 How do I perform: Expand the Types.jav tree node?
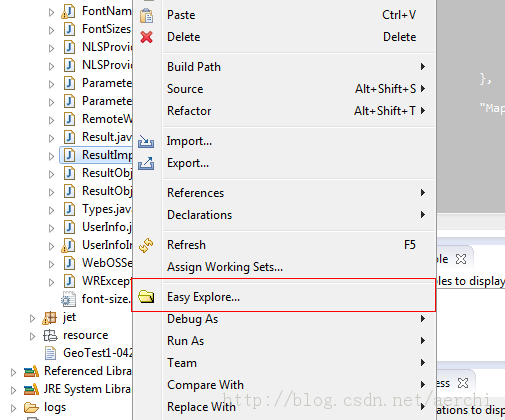(x=51, y=210)
